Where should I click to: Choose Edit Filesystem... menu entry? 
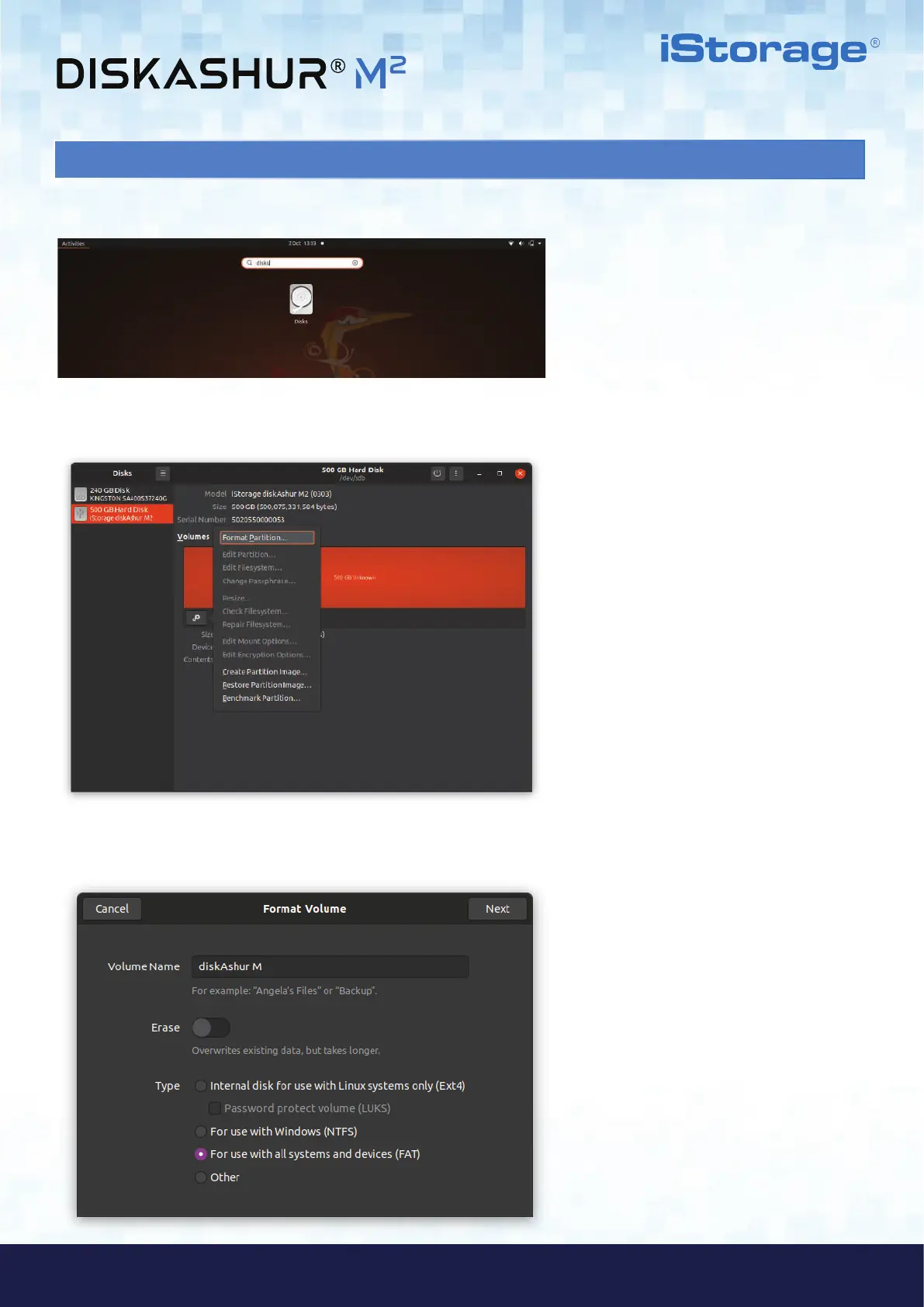pos(252,568)
